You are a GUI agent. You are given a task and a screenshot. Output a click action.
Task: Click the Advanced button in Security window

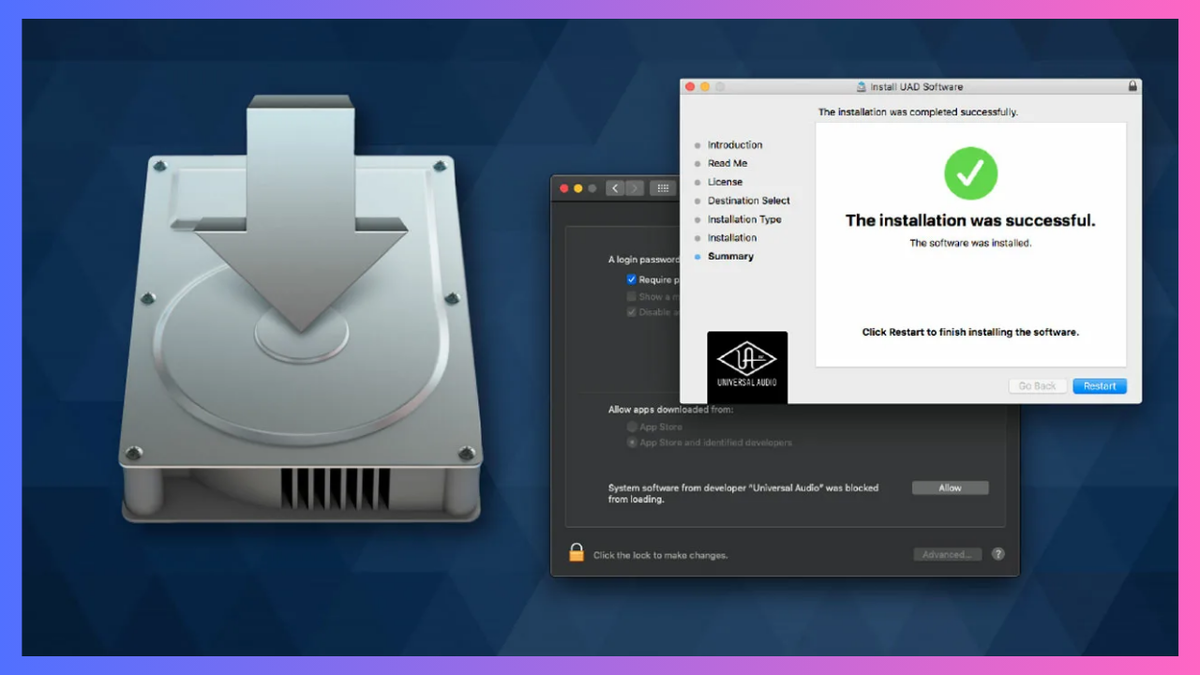[x=947, y=554]
